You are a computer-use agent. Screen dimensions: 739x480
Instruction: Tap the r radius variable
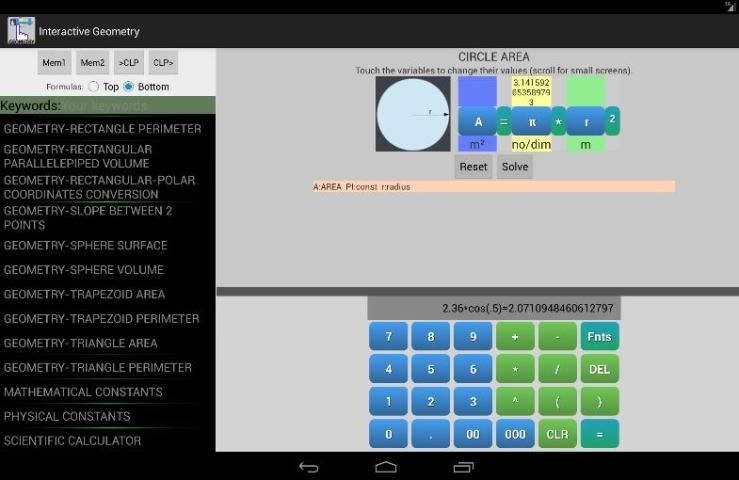[585, 122]
